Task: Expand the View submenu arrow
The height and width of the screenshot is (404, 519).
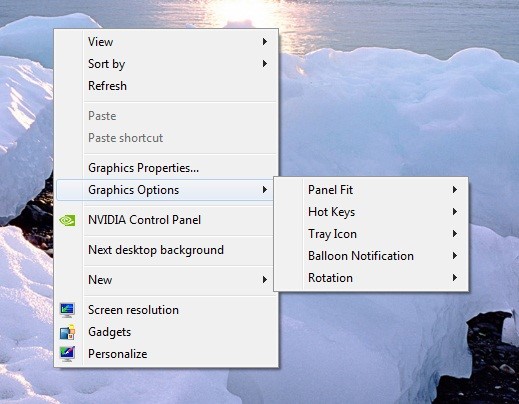Action: pos(265,42)
